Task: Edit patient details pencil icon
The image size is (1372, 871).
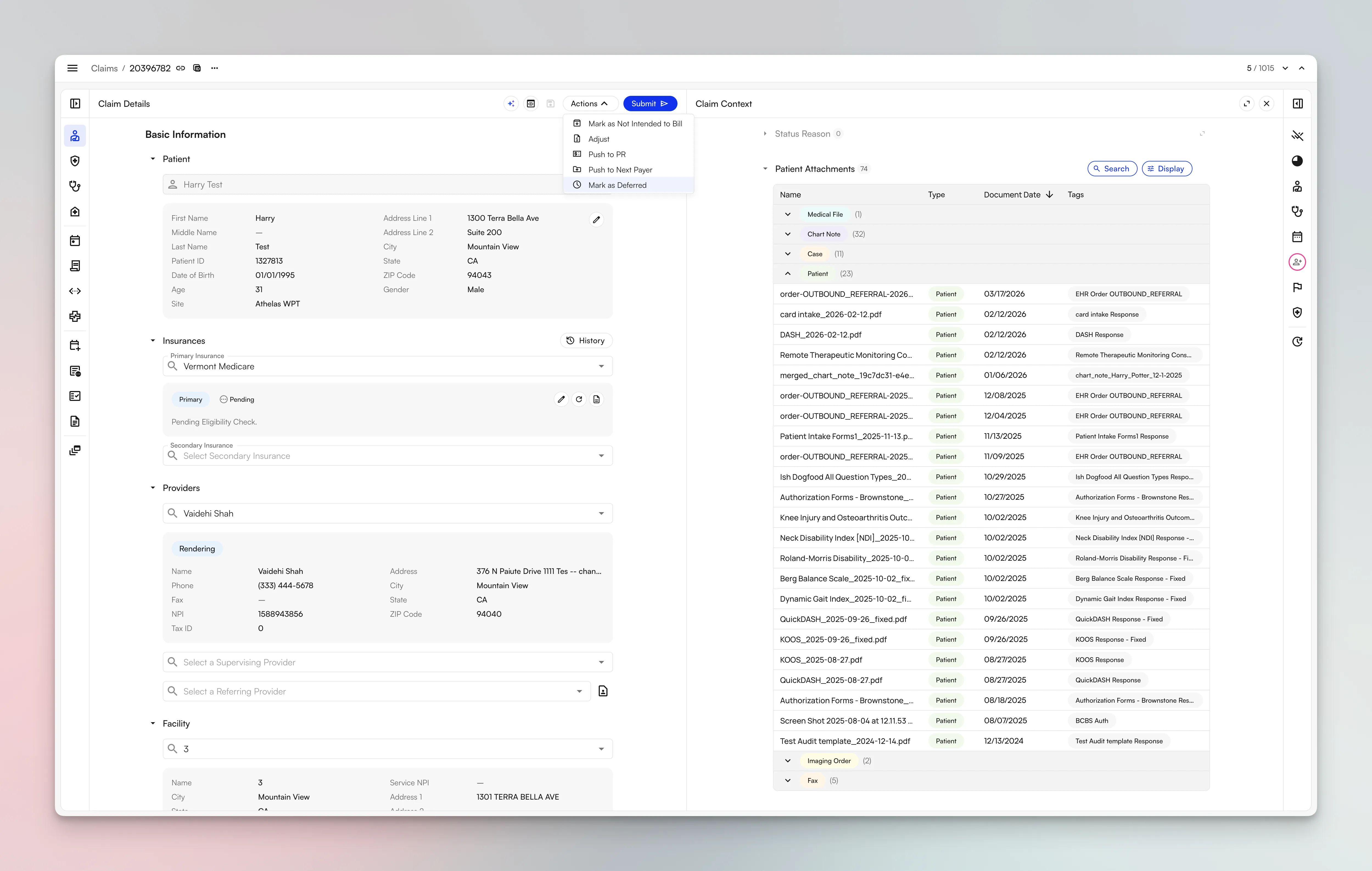Action: pos(597,219)
